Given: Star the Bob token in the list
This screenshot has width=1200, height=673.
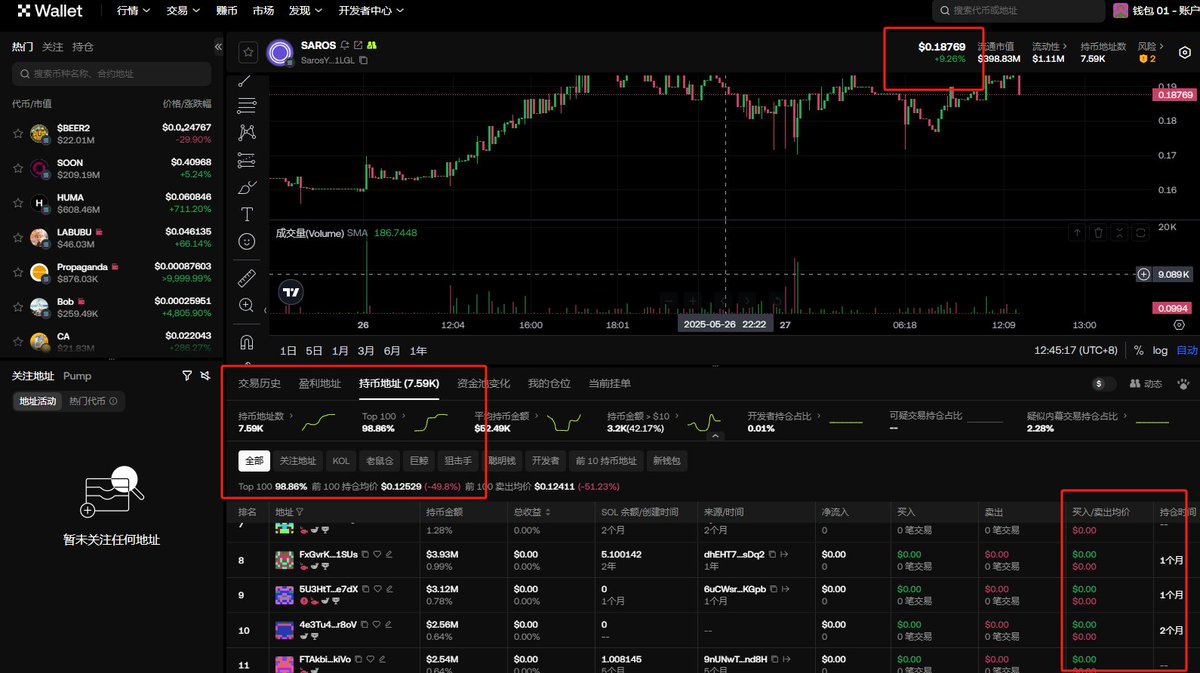Looking at the screenshot, I should pos(18,307).
